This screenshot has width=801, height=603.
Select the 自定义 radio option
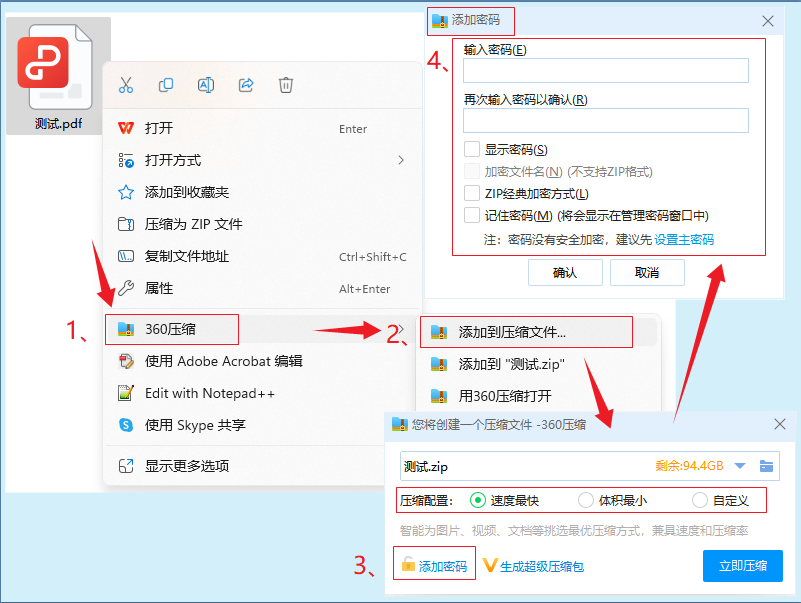(700, 500)
